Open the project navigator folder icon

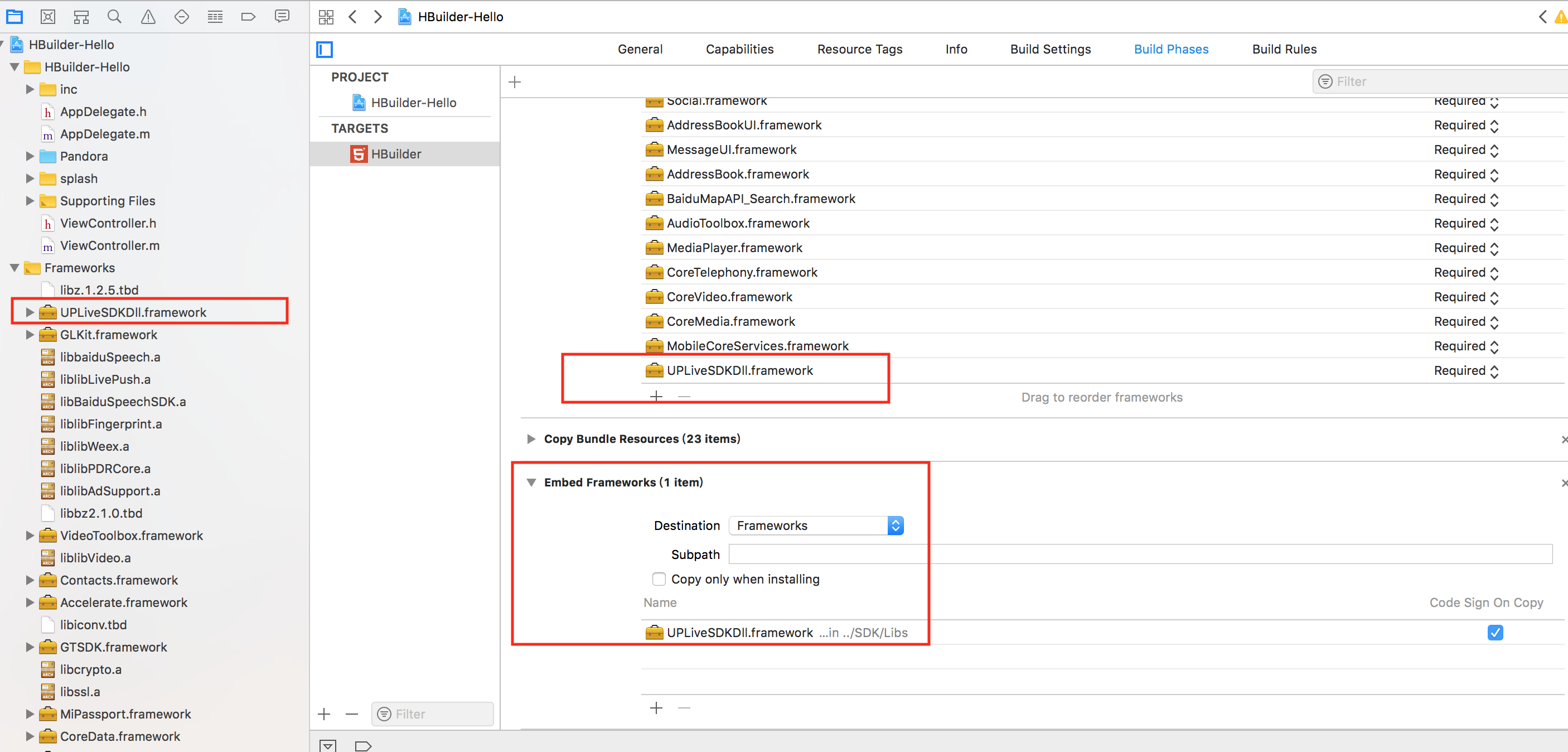click(x=14, y=16)
